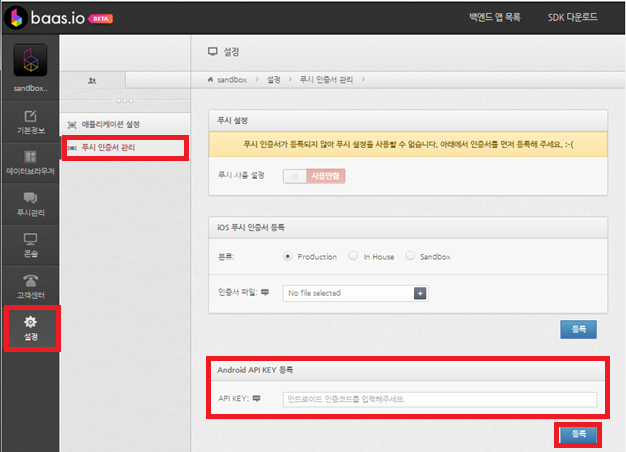Open 설정 gear in the sidebar
Viewport: 626px width, 452px height.
pyautogui.click(x=31, y=328)
